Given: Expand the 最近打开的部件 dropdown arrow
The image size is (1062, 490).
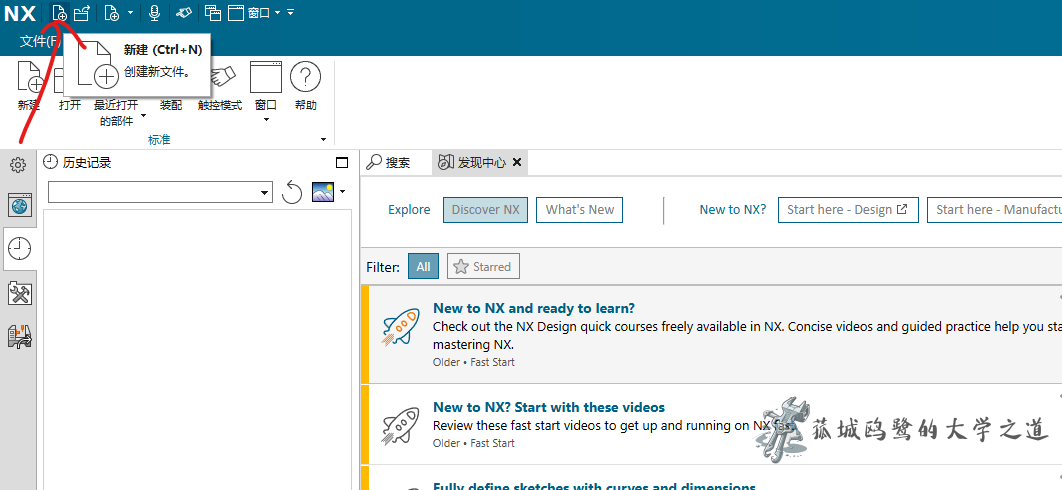Looking at the screenshot, I should click(144, 117).
